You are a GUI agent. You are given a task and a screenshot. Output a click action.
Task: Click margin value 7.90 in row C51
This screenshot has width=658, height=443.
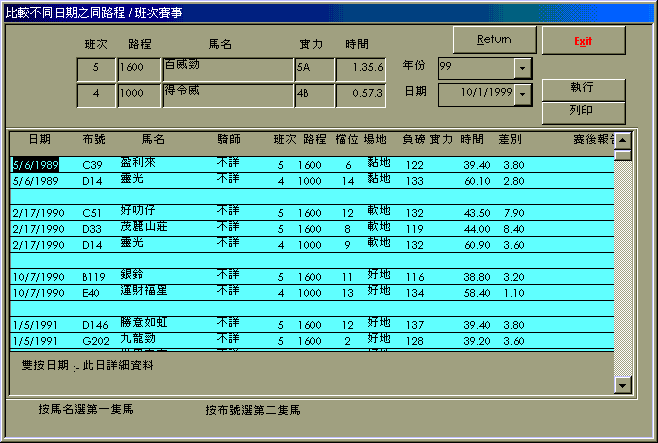point(514,213)
